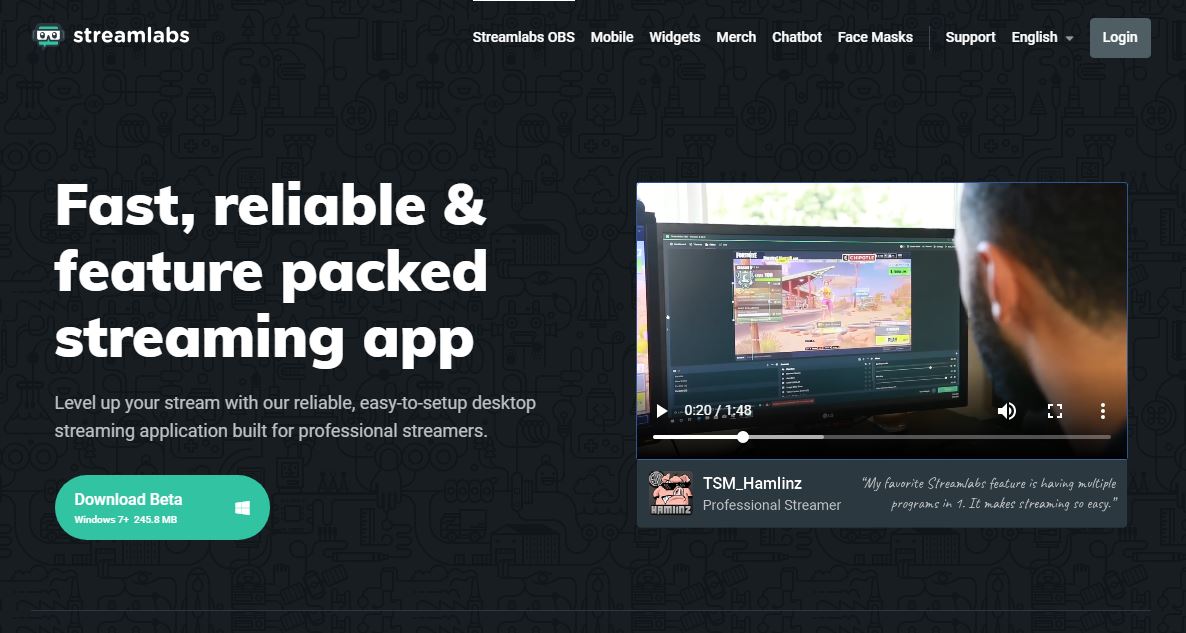Screen dimensions: 1186x633
Task: Click the Hamlinz avatar image
Action: 671,493
